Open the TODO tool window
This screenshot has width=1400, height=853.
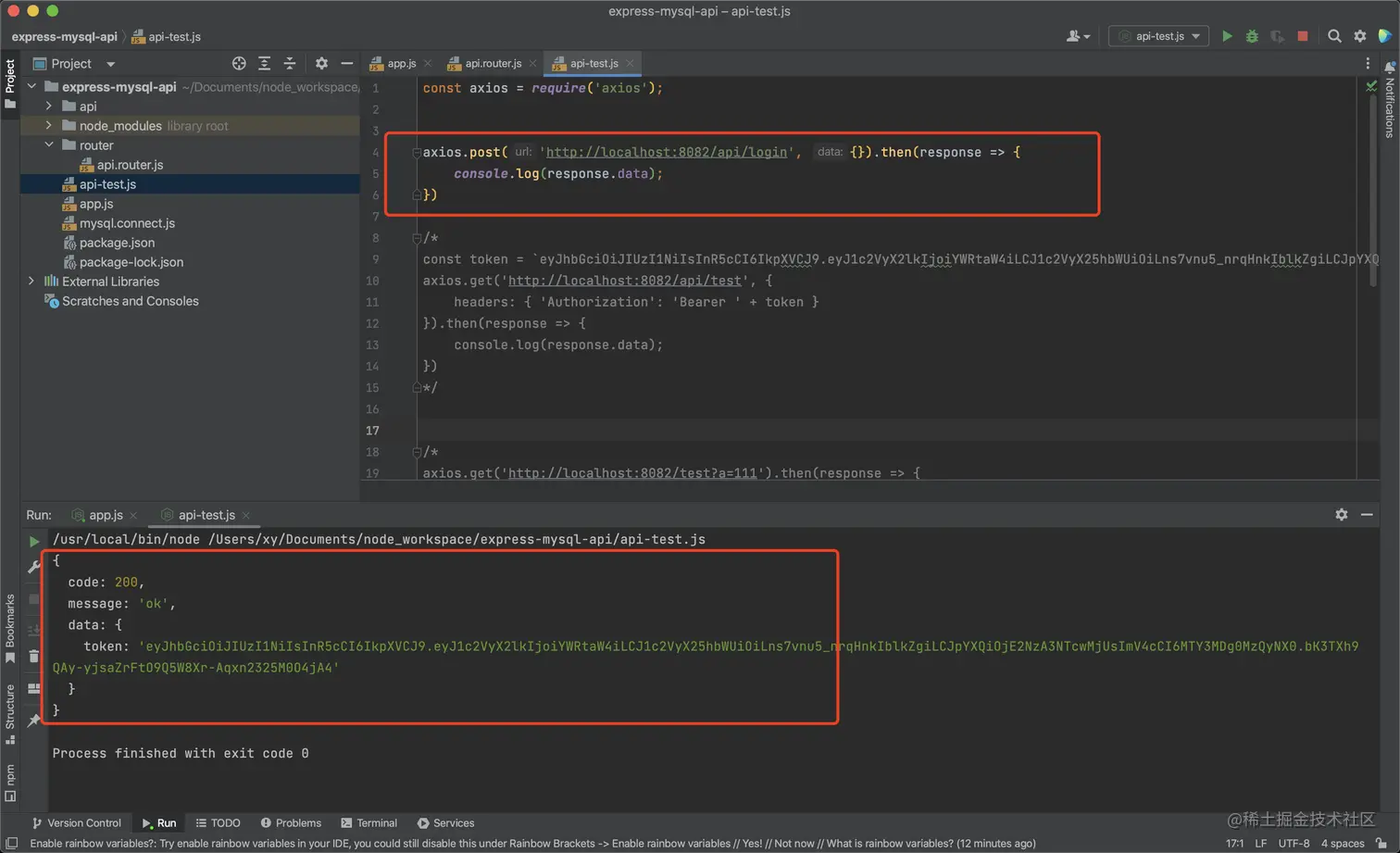click(218, 822)
